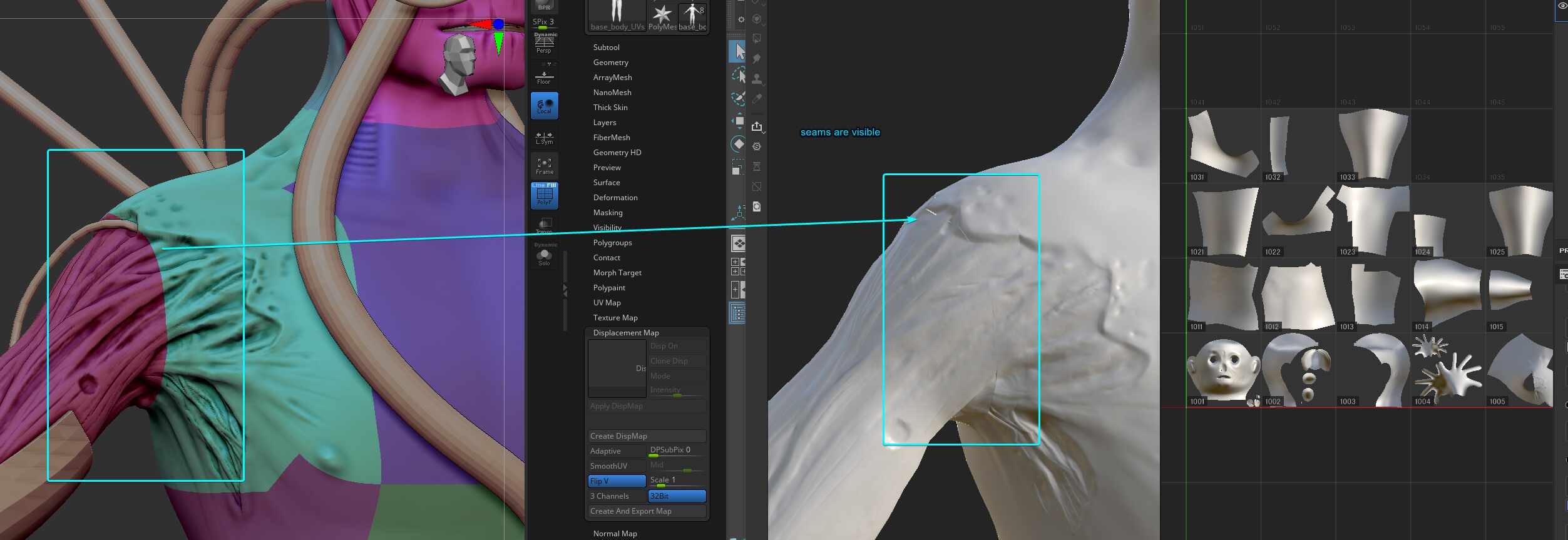The image size is (1568, 540).
Task: Expand the Polygroups section
Action: point(612,243)
